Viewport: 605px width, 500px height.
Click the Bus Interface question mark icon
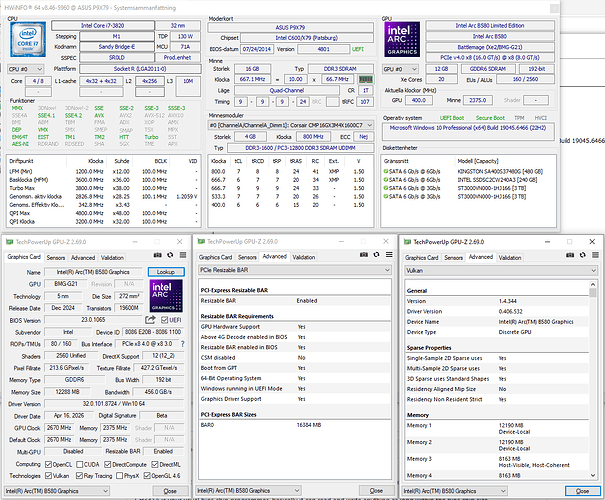pos(183,344)
